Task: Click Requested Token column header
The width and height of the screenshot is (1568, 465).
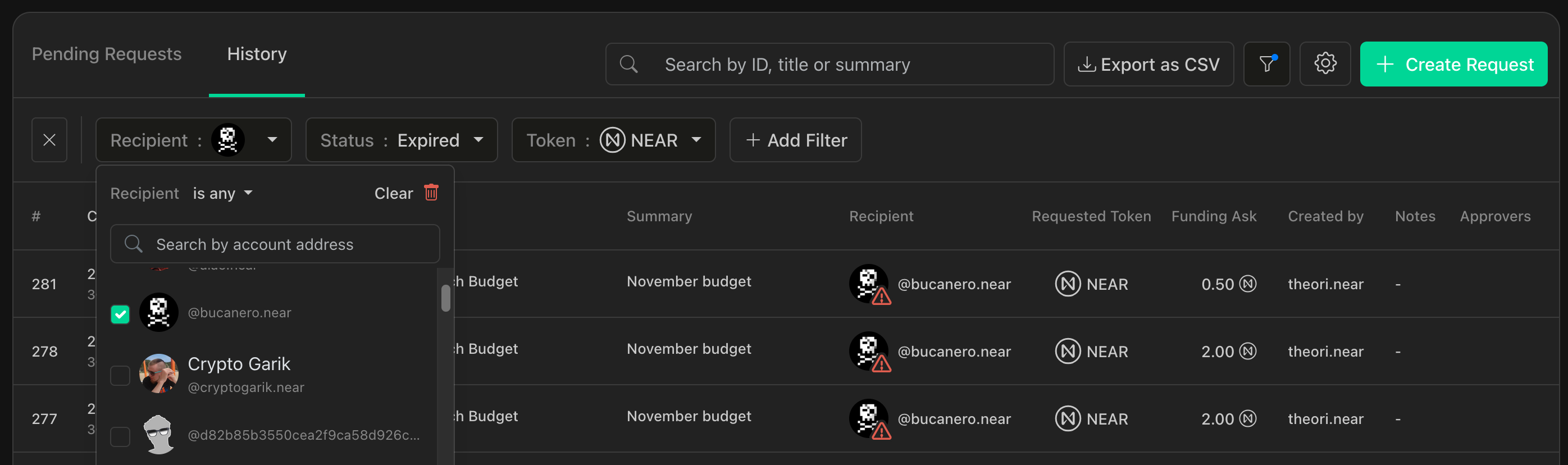Action: tap(1091, 216)
